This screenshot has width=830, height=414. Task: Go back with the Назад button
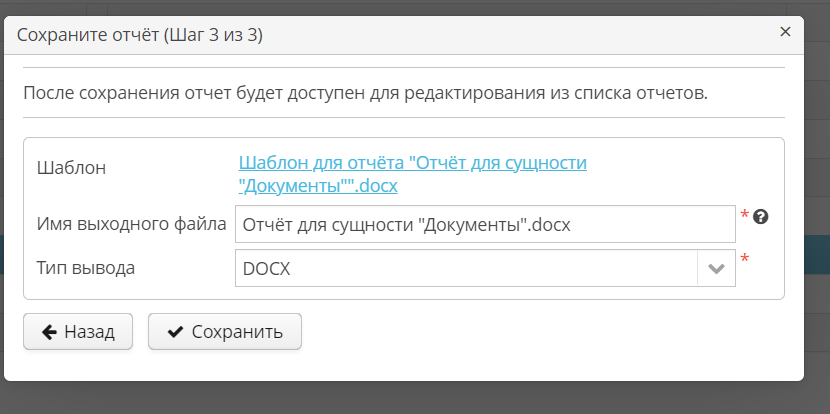[78, 332]
